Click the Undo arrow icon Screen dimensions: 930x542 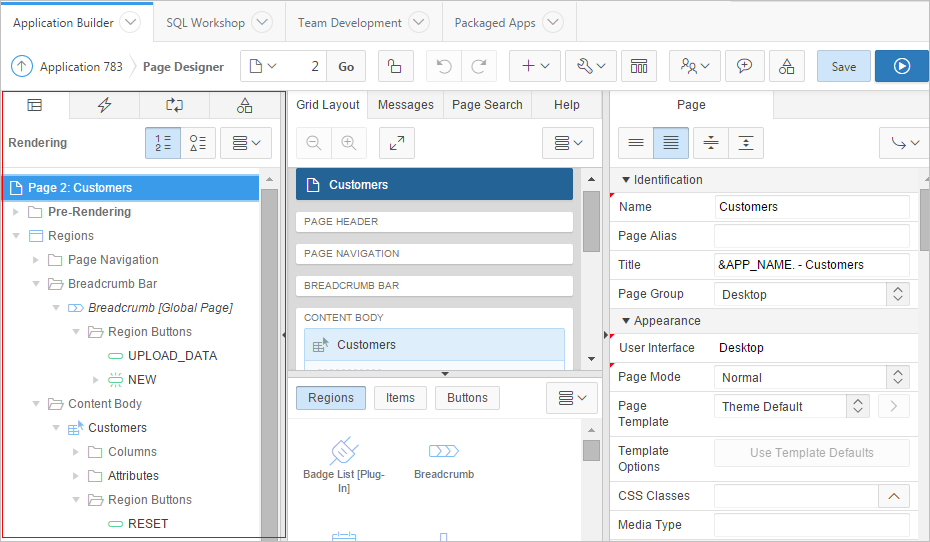444,66
